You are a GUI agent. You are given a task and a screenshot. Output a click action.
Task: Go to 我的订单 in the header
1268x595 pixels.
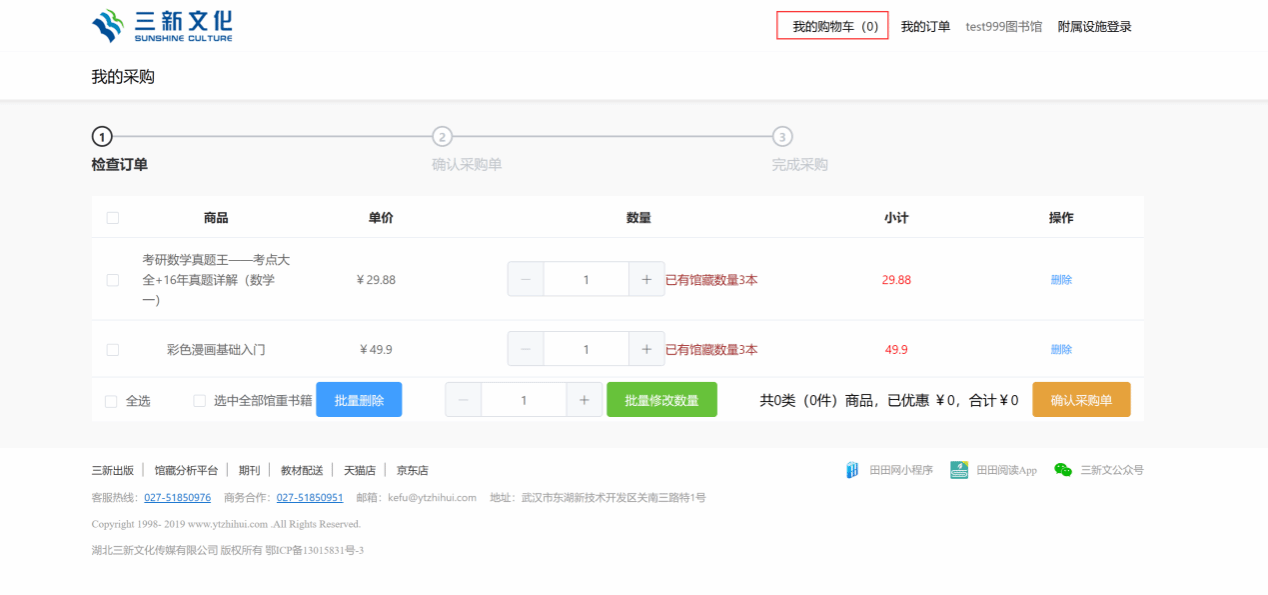tap(925, 27)
